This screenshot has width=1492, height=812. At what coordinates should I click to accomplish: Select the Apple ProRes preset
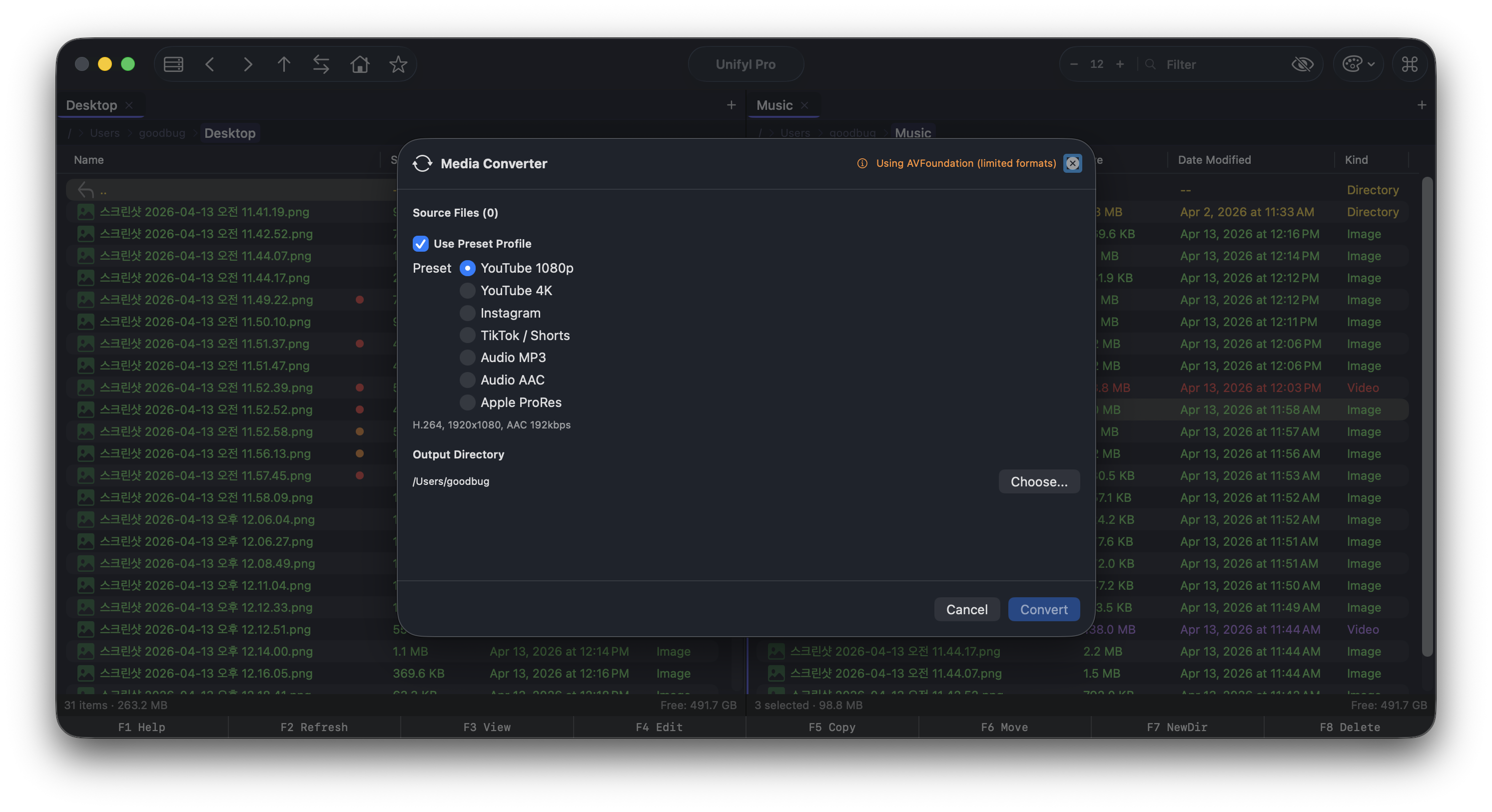point(467,402)
